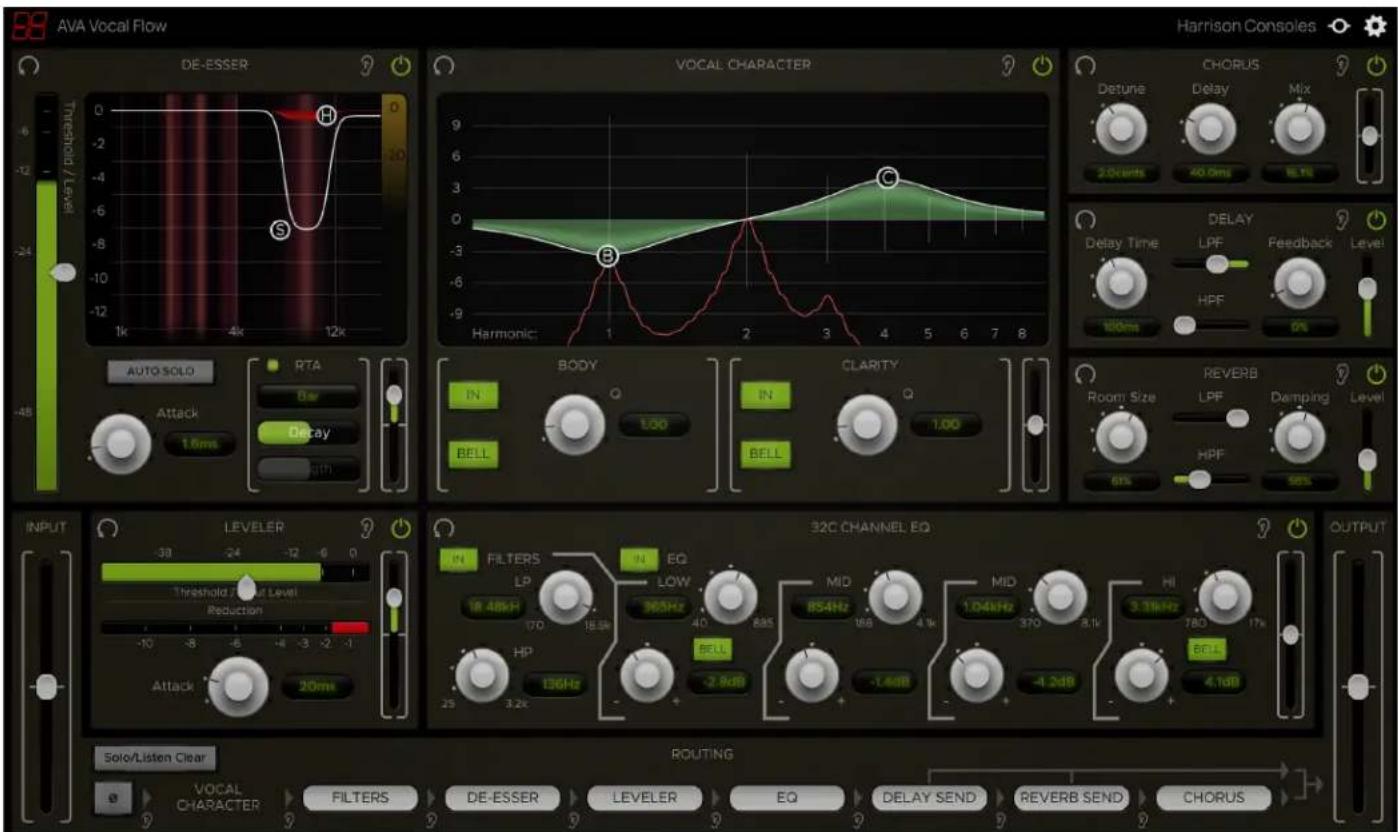Toggle the LOW band BELL button

click(713, 649)
